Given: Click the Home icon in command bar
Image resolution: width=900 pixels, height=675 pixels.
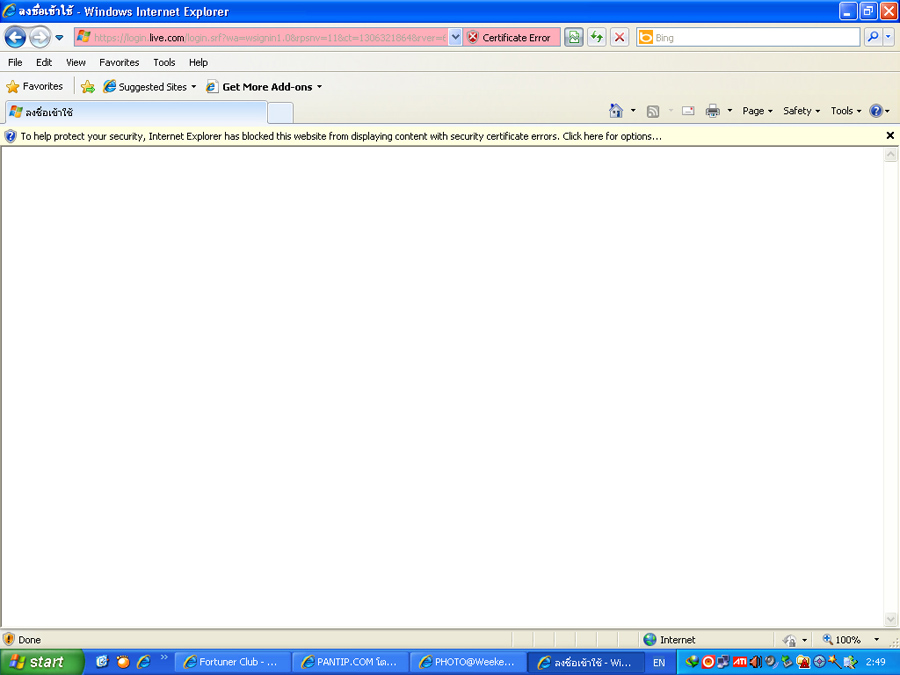Looking at the screenshot, I should (616, 111).
